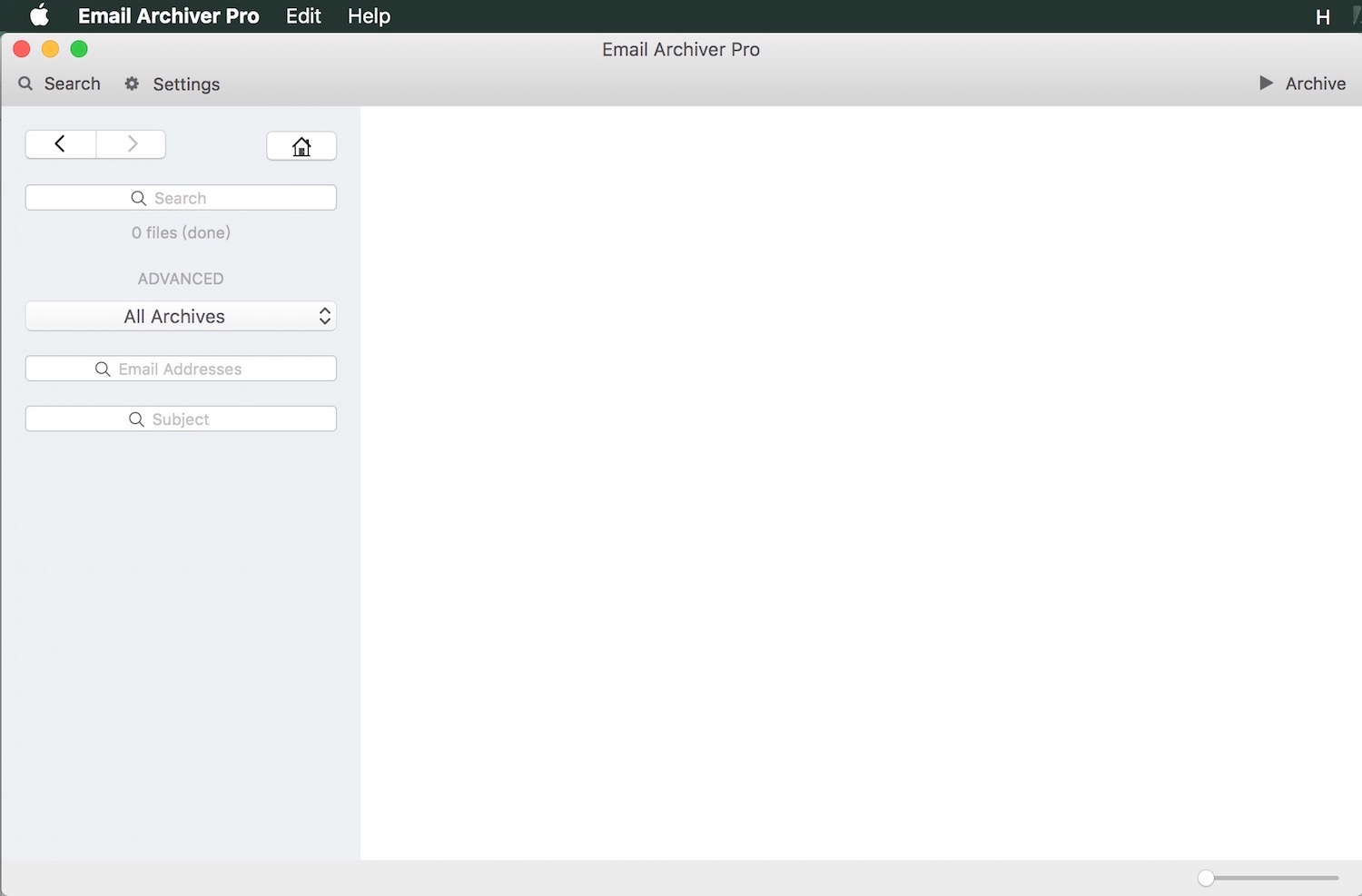1362x896 pixels.
Task: Go back with the left chevron
Action: (x=60, y=143)
